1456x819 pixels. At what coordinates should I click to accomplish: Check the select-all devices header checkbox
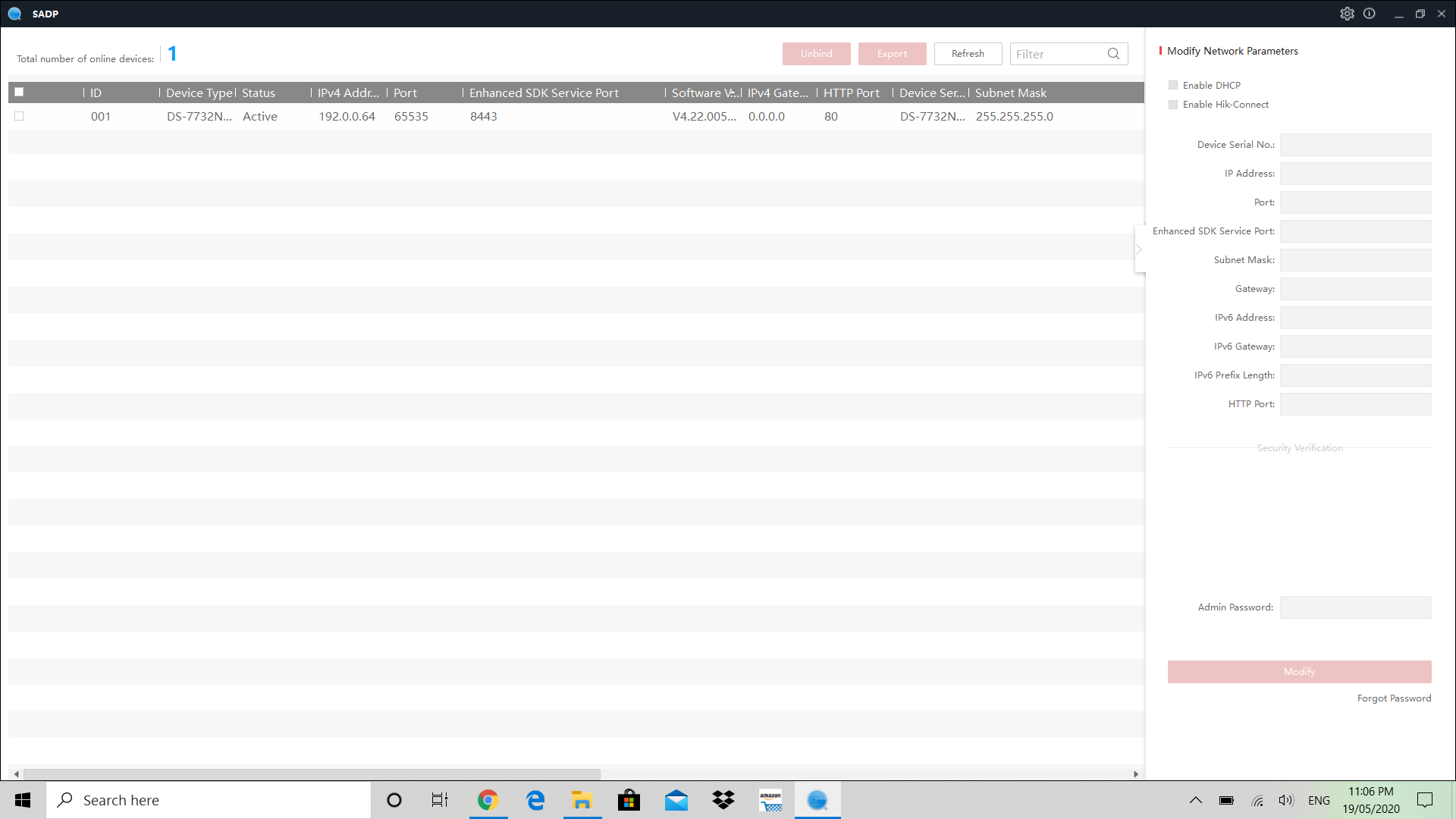[x=19, y=92]
